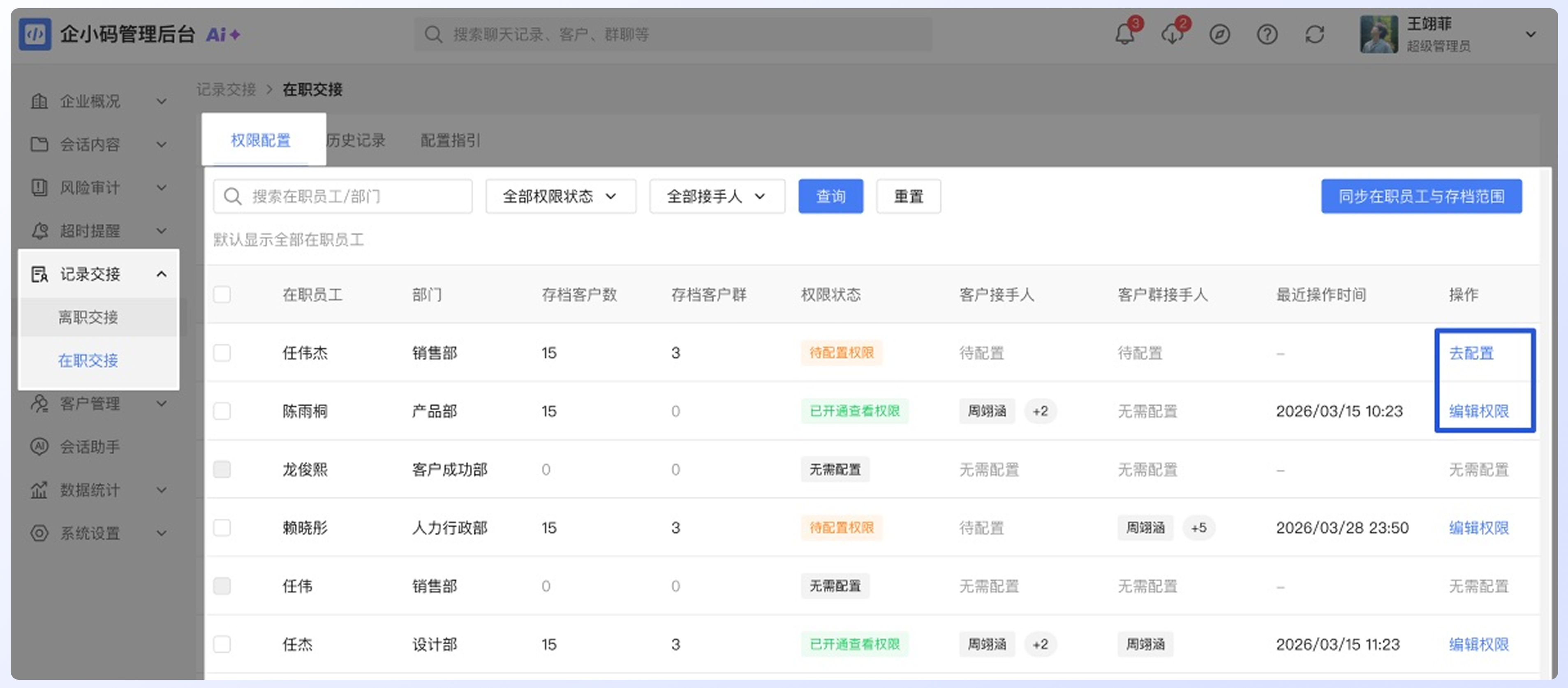The width and height of the screenshot is (1568, 688).
Task: Click the 重置 button
Action: coord(909,196)
